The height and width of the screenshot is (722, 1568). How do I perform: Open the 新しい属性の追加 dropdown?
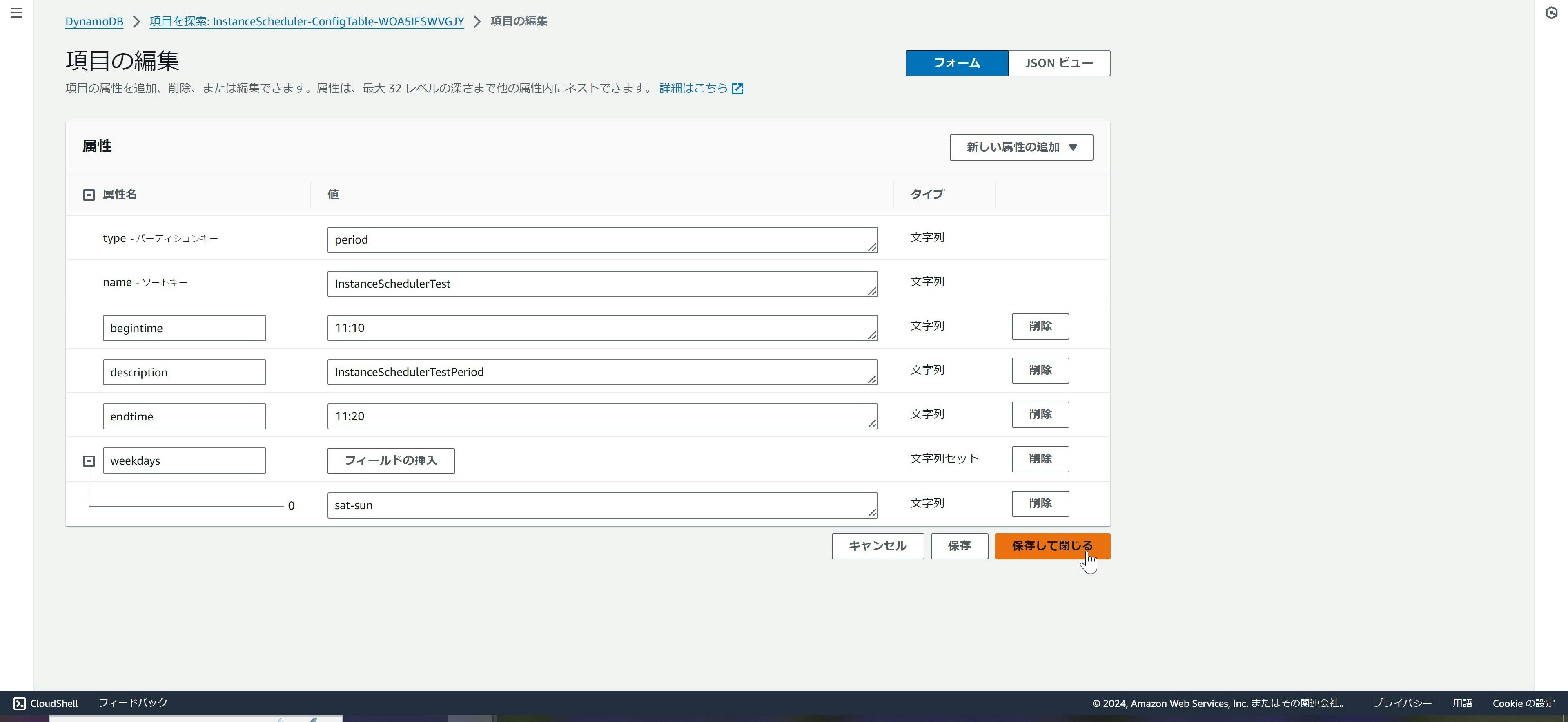point(1021,148)
